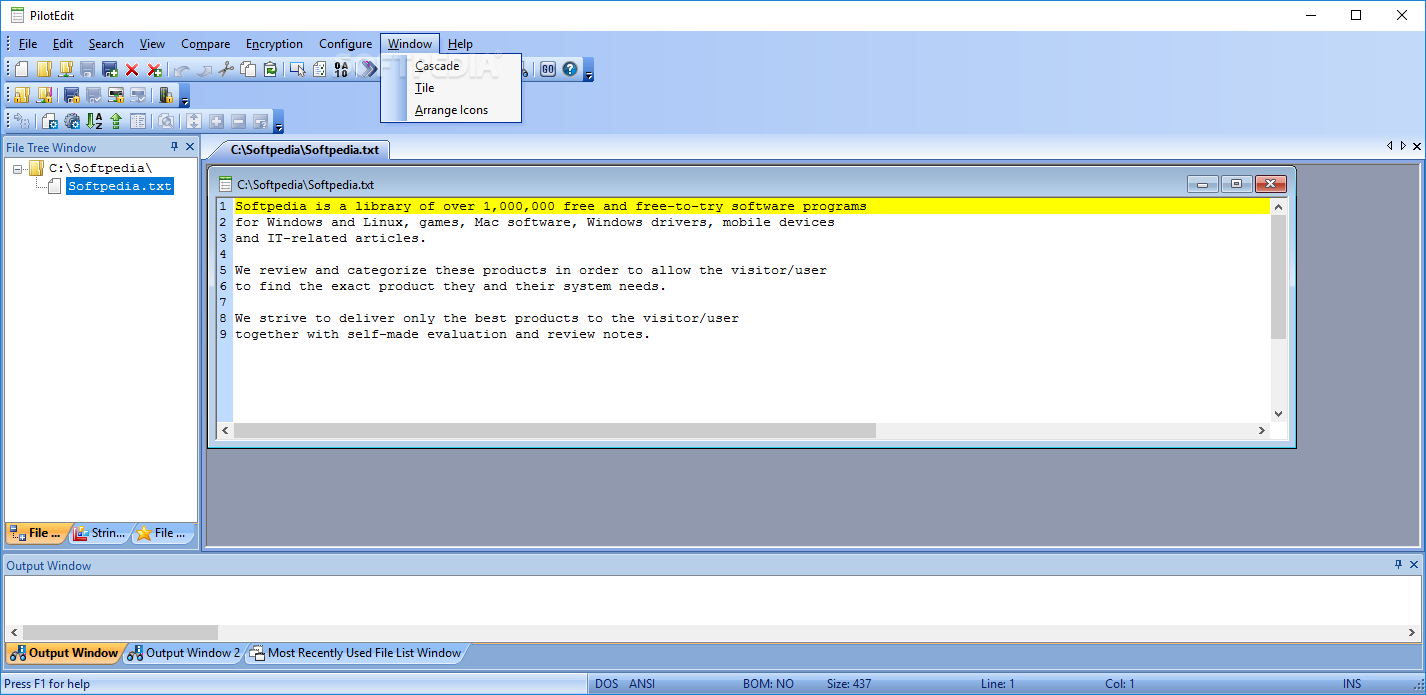
Task: Select the Softpedia.txt tree item
Action: [120, 186]
